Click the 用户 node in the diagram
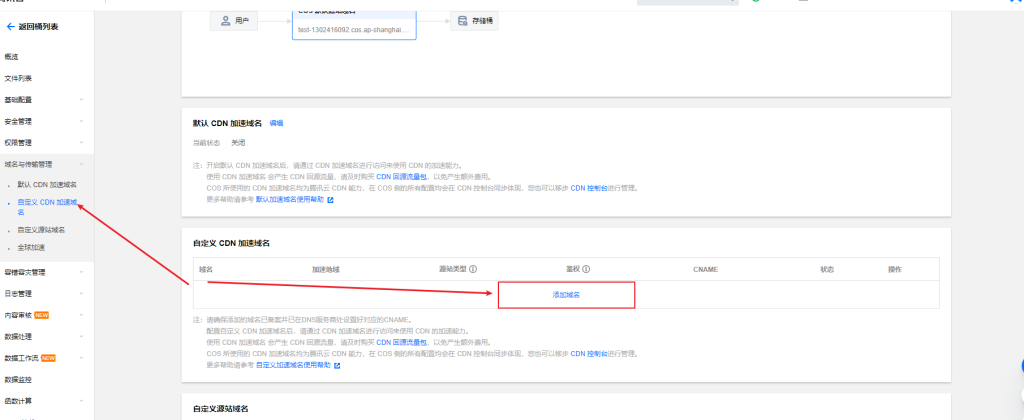 coord(237,20)
